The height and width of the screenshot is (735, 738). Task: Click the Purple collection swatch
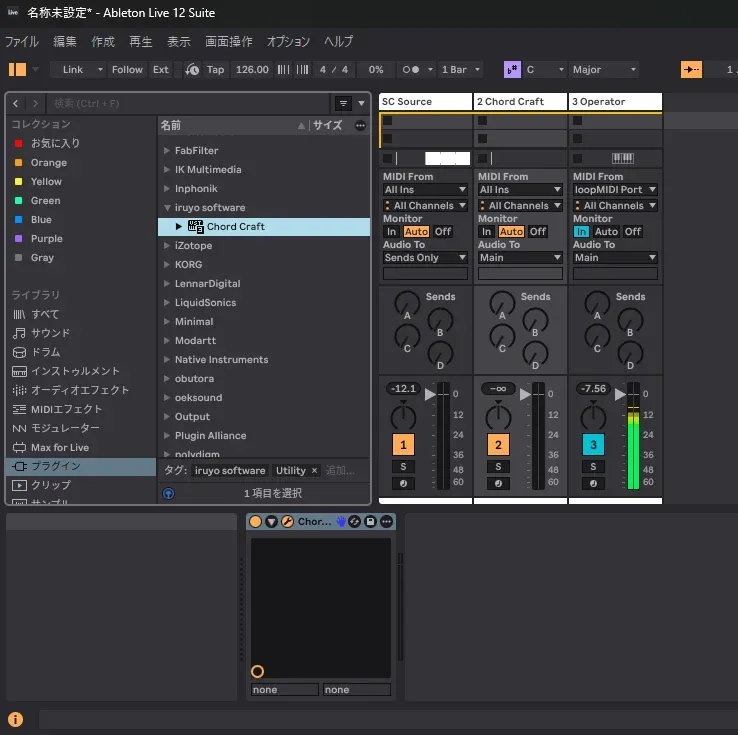tap(18, 239)
